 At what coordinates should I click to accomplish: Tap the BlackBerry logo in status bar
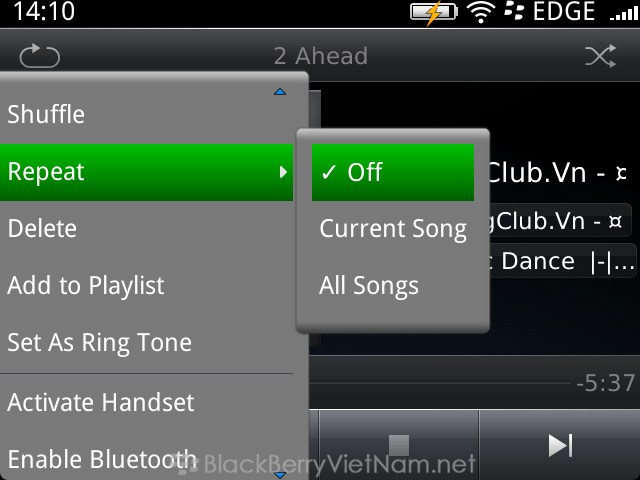tap(513, 11)
